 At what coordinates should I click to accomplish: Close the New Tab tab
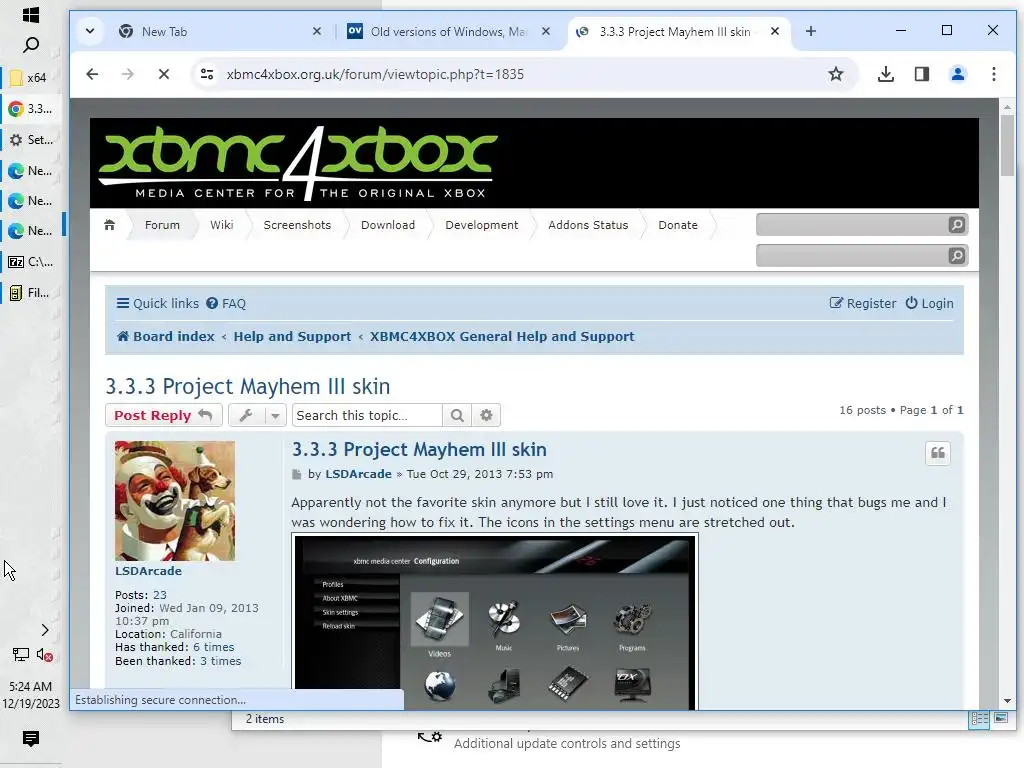pos(317,31)
